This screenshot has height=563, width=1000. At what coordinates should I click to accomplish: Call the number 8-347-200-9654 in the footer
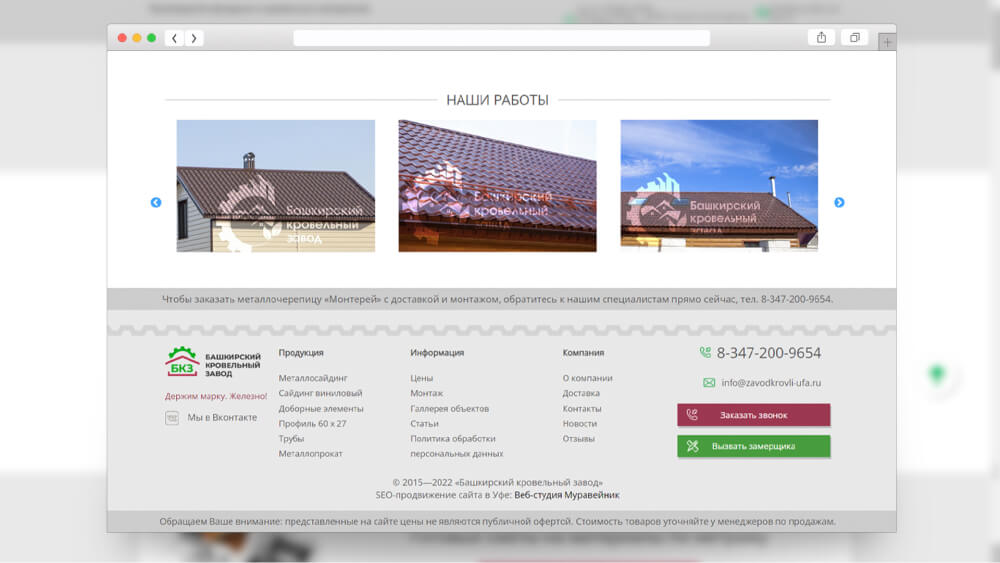768,353
